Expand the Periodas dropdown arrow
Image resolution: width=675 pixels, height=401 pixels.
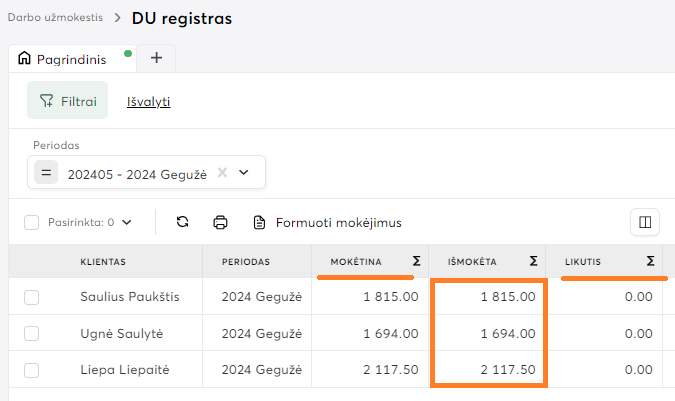243,172
